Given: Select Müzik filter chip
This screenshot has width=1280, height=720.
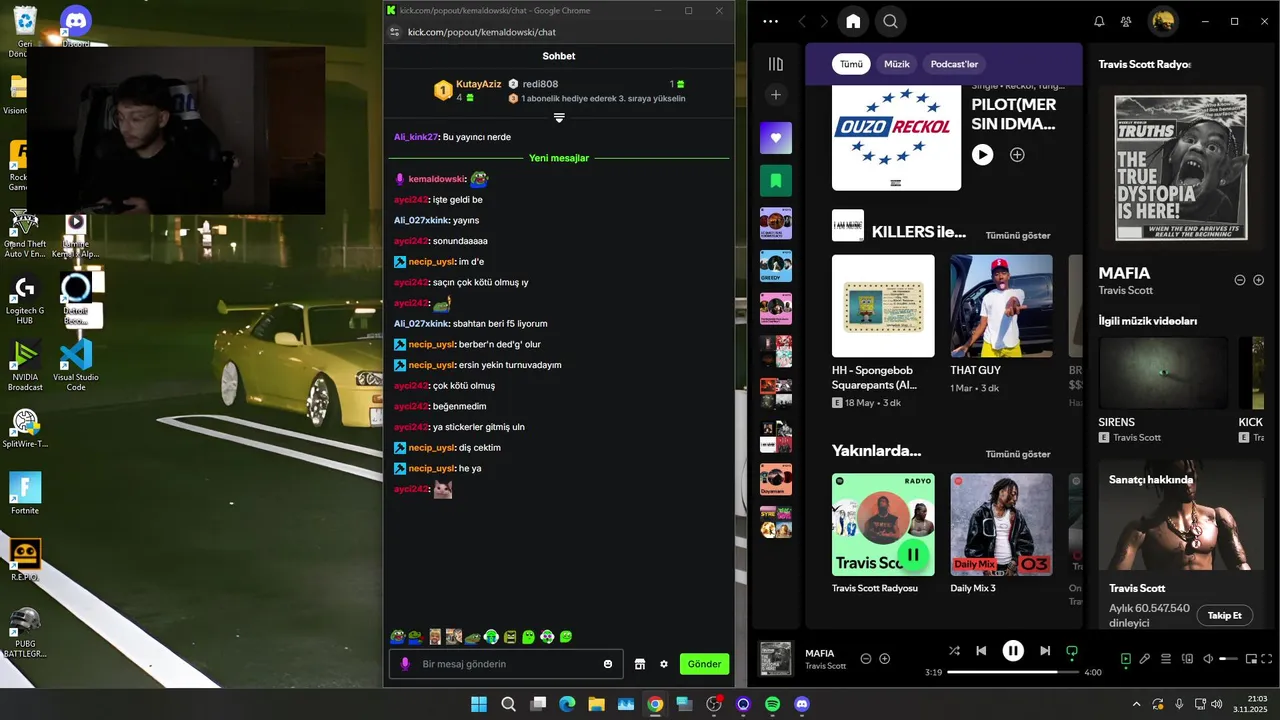Looking at the screenshot, I should tap(897, 64).
